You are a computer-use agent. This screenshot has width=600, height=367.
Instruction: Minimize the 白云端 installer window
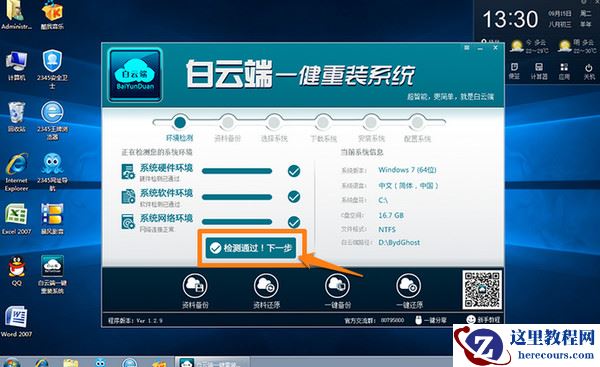(x=480, y=48)
